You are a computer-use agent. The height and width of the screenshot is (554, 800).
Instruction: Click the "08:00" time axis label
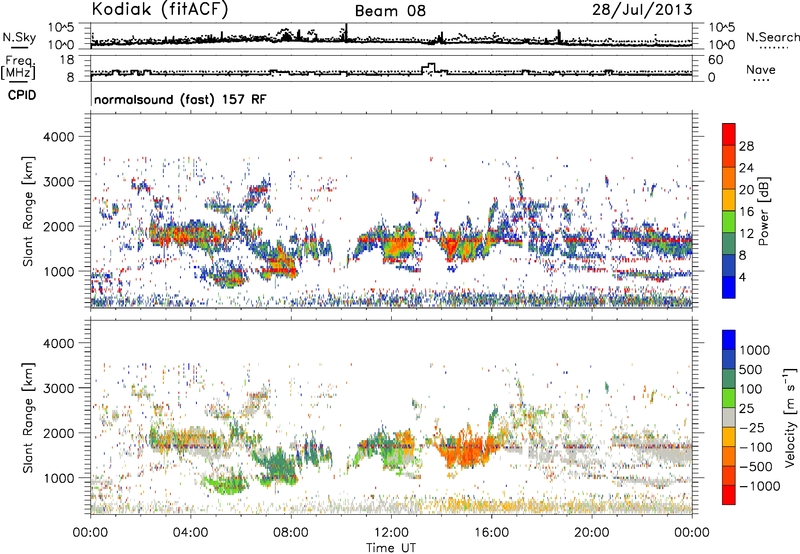(290, 533)
